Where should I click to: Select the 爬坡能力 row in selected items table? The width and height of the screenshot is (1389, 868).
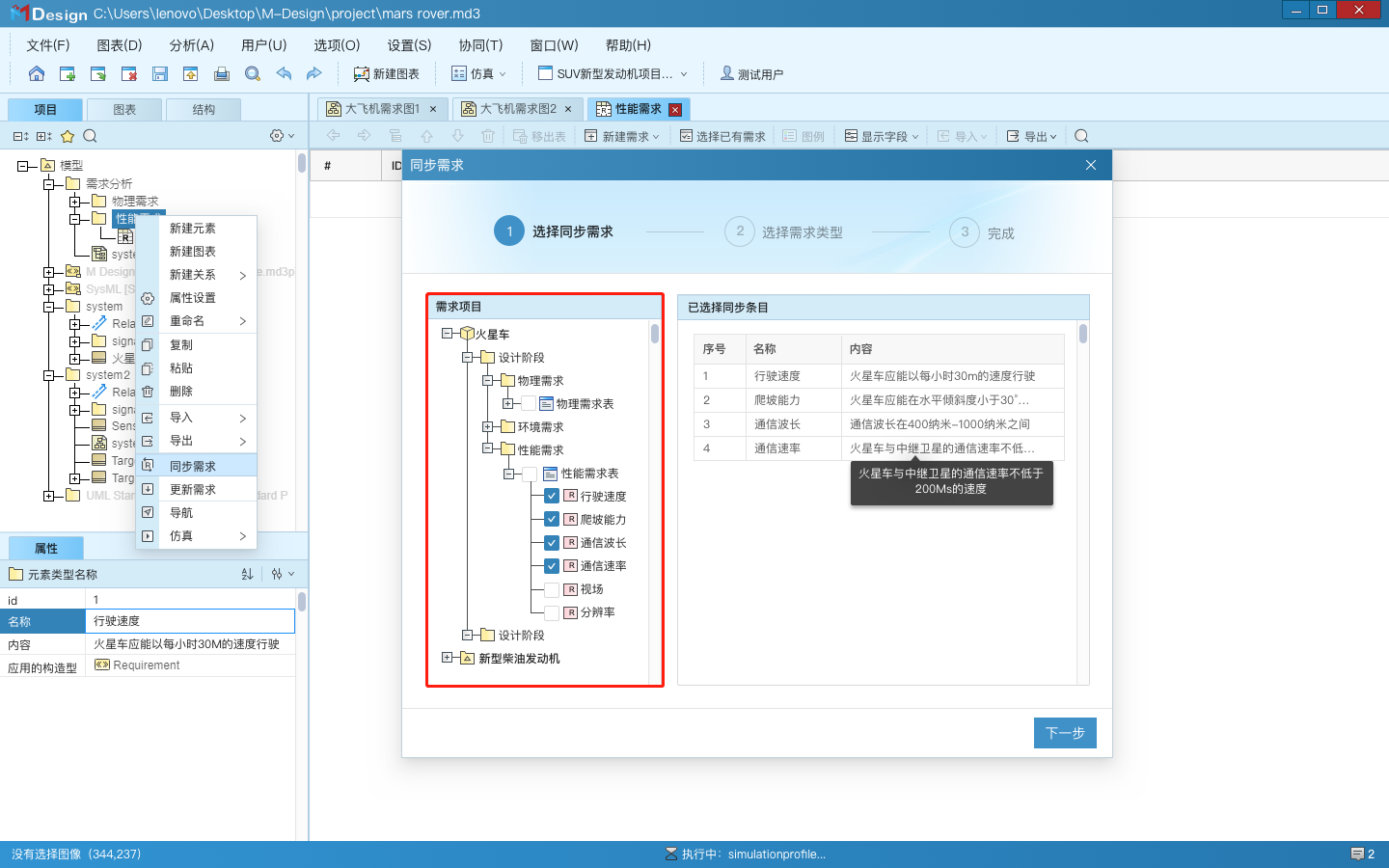click(879, 399)
